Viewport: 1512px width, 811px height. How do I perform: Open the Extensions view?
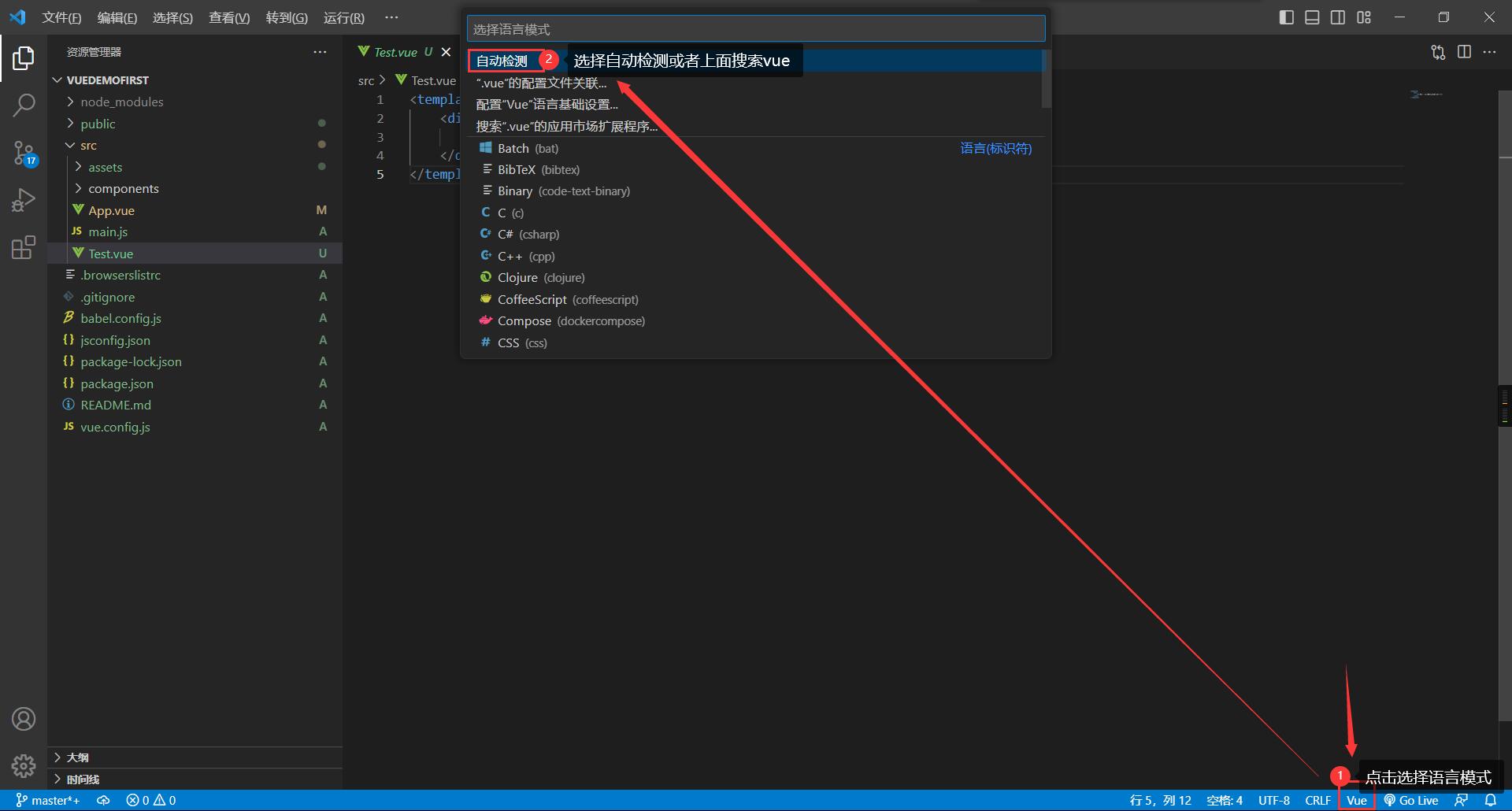(x=24, y=247)
